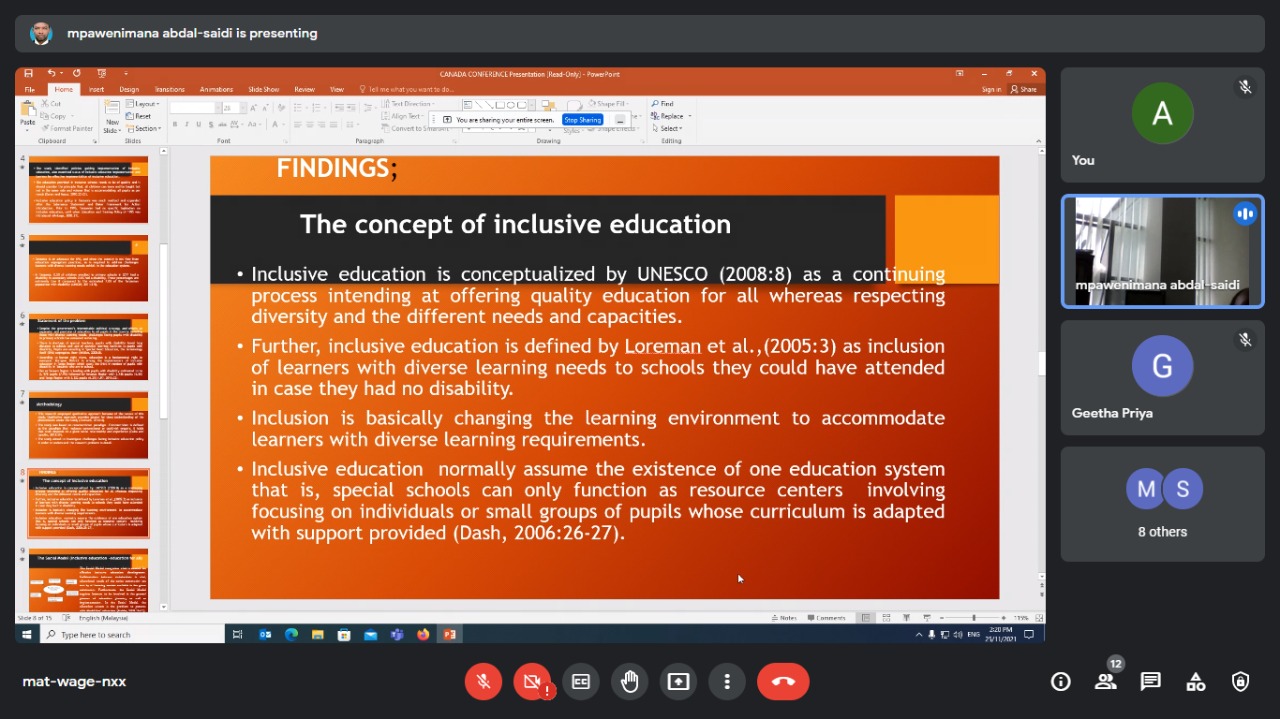
Task: Click the Tell me what you want search box
Action: point(407,90)
